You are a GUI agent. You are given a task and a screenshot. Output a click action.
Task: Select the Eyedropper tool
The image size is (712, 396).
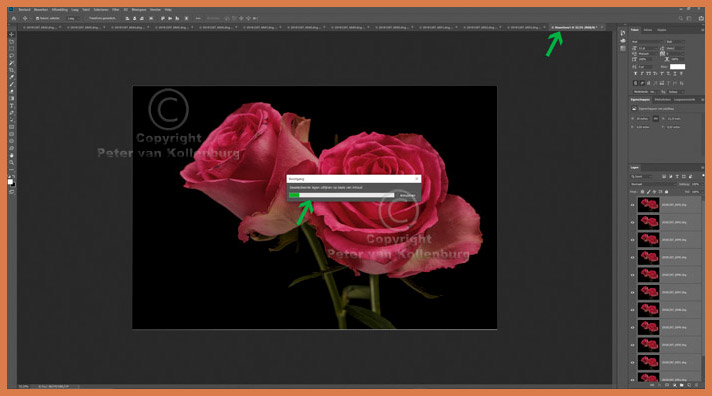12,77
